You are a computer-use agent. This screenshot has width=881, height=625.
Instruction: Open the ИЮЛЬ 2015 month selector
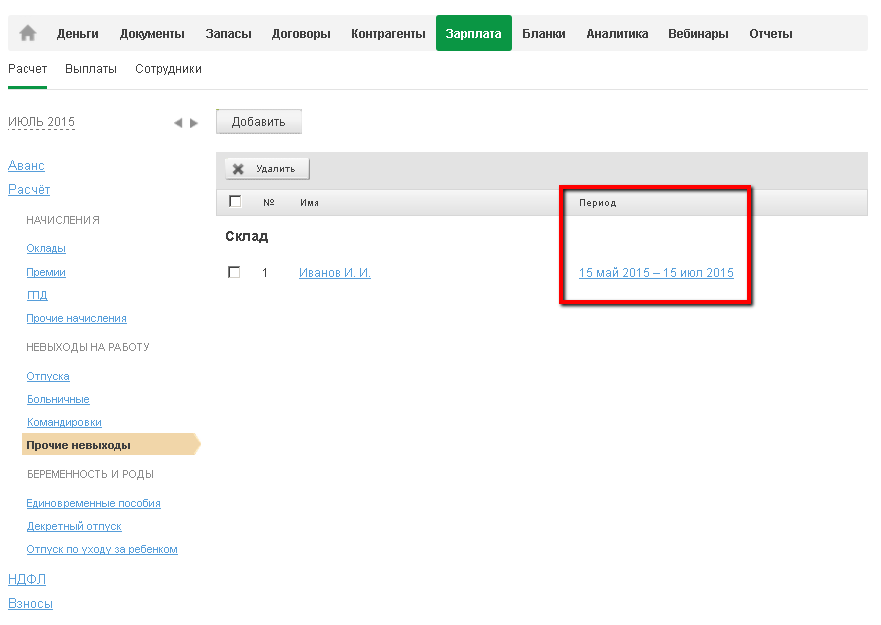[41, 122]
